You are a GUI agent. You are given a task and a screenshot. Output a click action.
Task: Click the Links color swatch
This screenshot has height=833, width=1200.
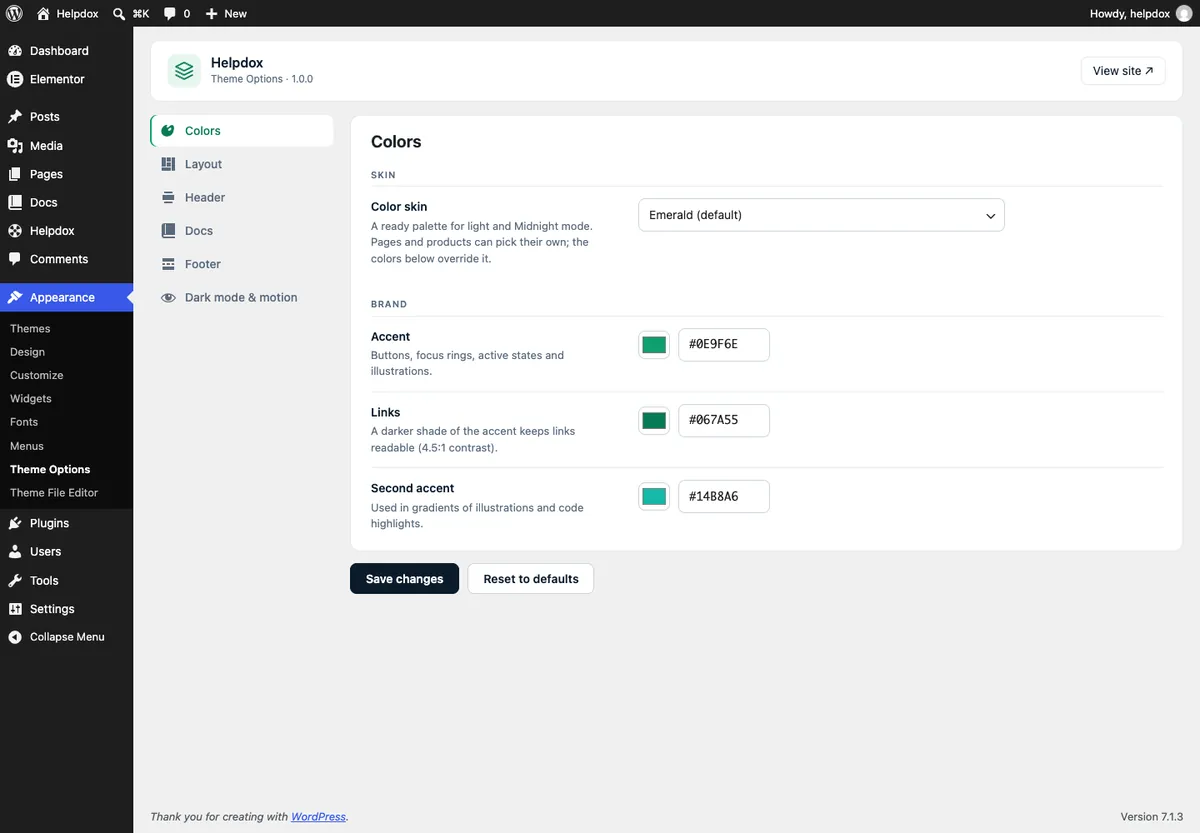coord(654,421)
